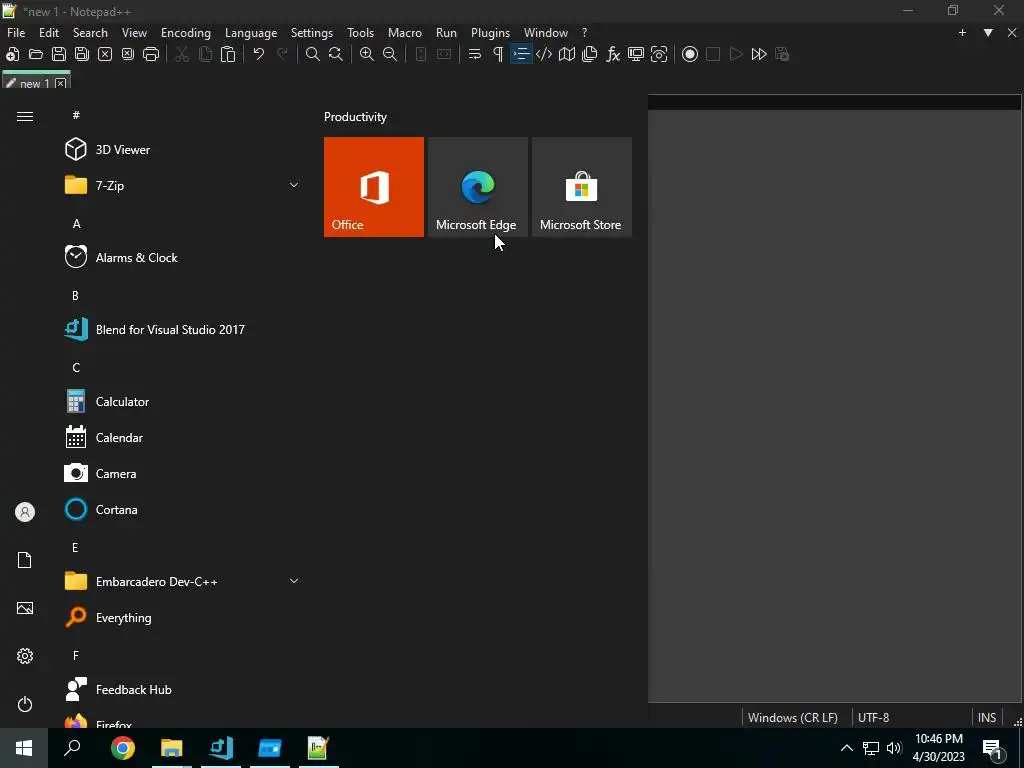This screenshot has width=1024, height=768.
Task: Open the user account icon in Start
Action: [x=25, y=512]
